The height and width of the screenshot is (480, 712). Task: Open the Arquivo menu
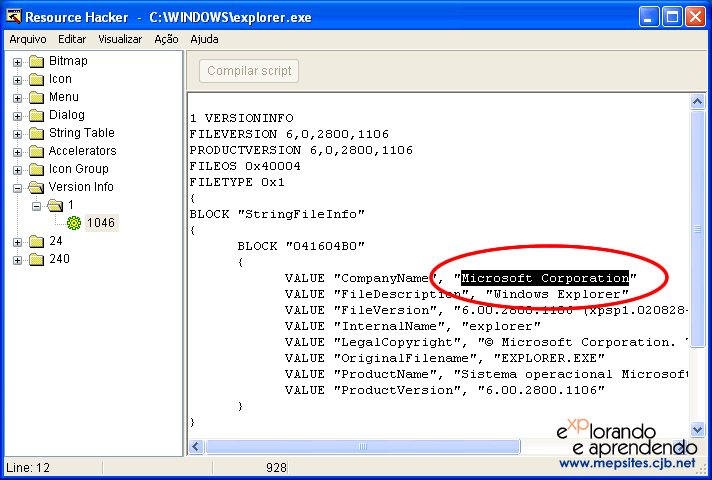[28, 39]
